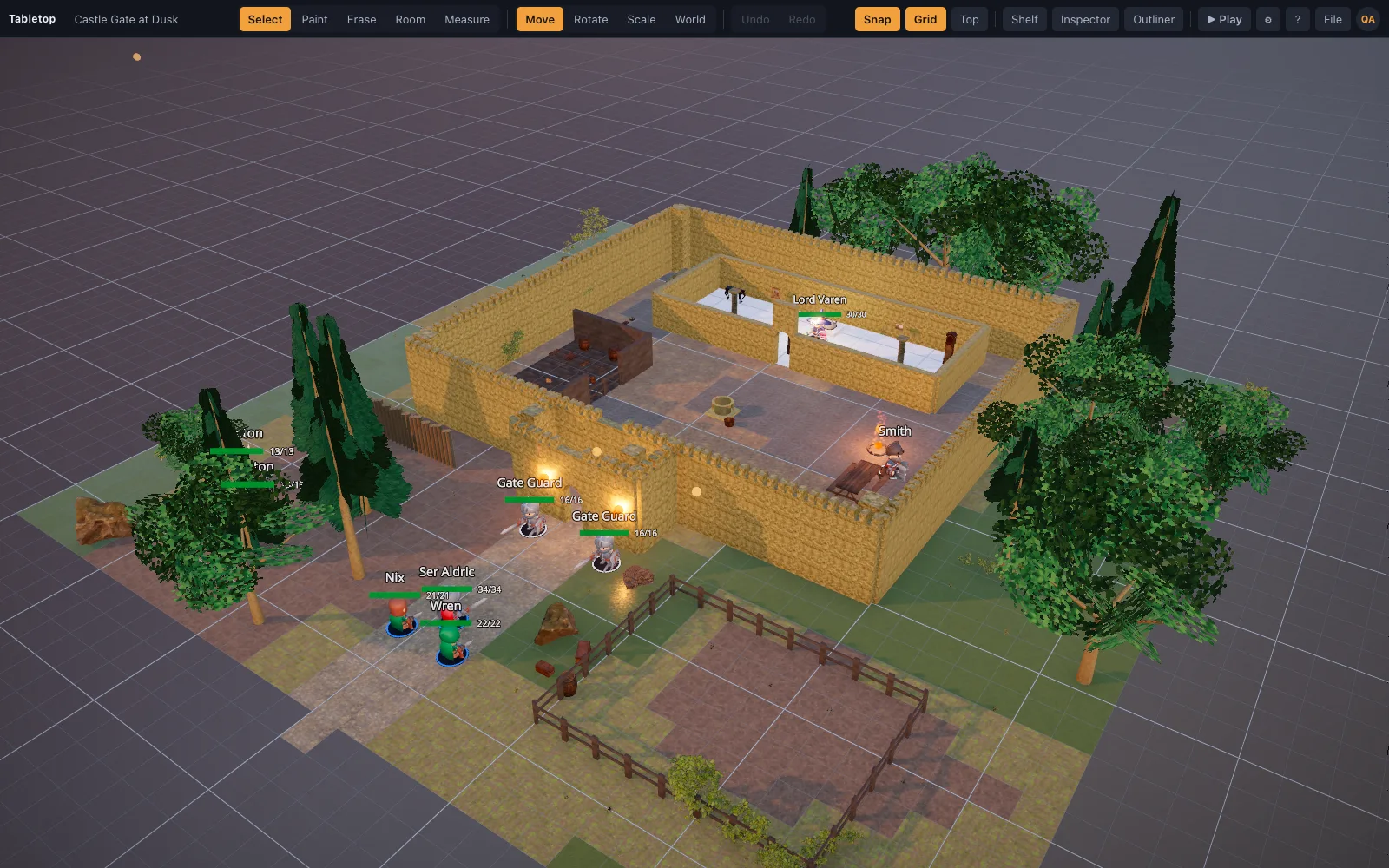Image resolution: width=1389 pixels, height=868 pixels.
Task: Open the File menu
Action: [x=1333, y=19]
